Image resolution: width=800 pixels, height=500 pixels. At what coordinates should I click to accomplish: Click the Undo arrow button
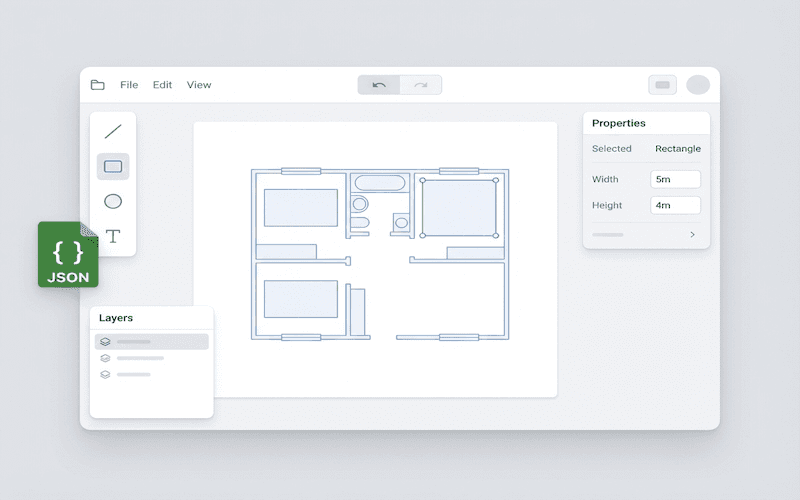[379, 85]
